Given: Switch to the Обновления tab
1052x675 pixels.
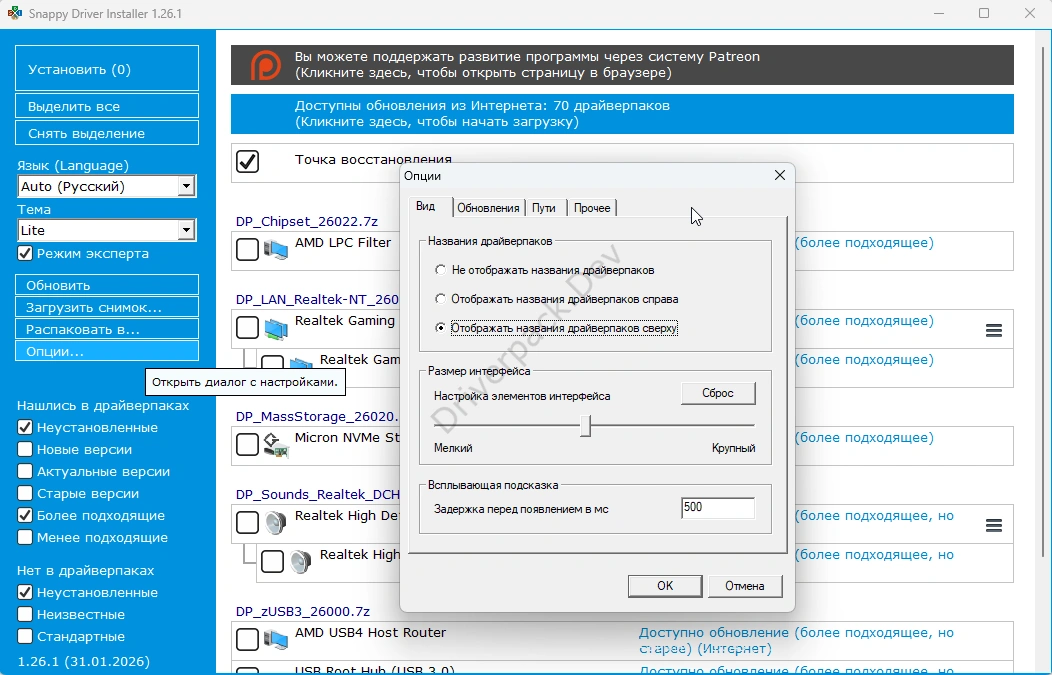Looking at the screenshot, I should click(x=488, y=208).
